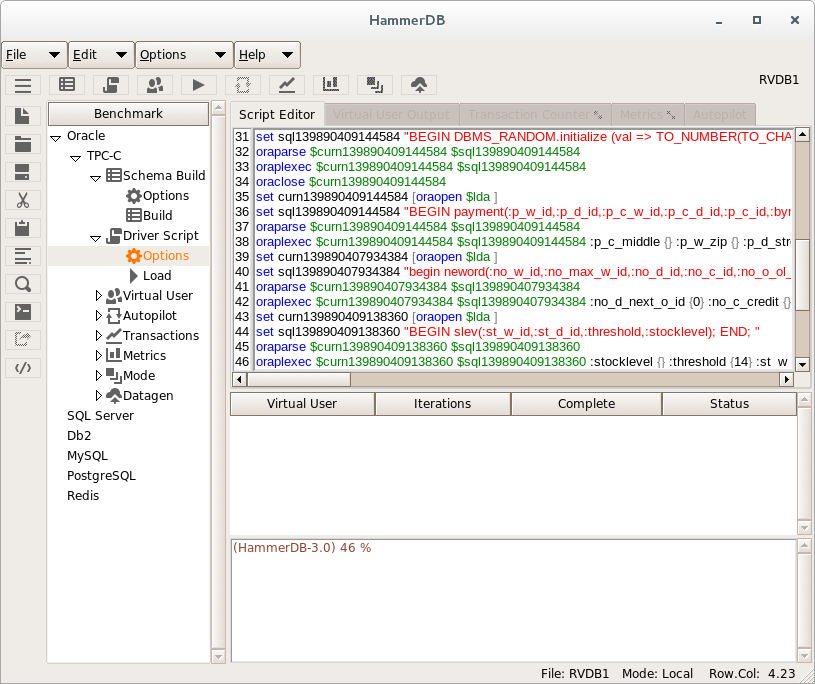Click the Driver Script toolbar icon

(111, 85)
